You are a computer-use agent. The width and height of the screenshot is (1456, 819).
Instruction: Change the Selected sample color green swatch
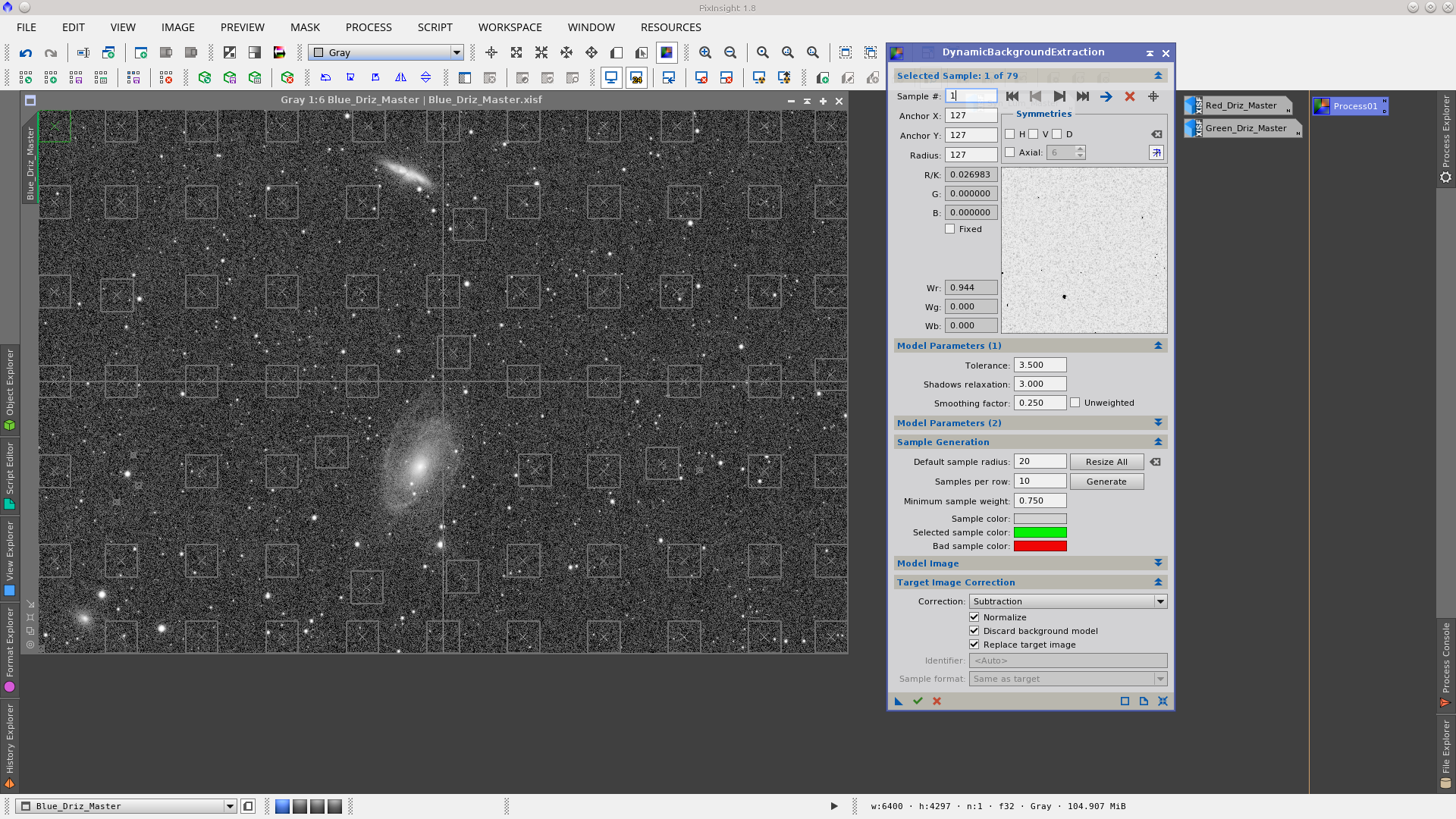pos(1040,532)
